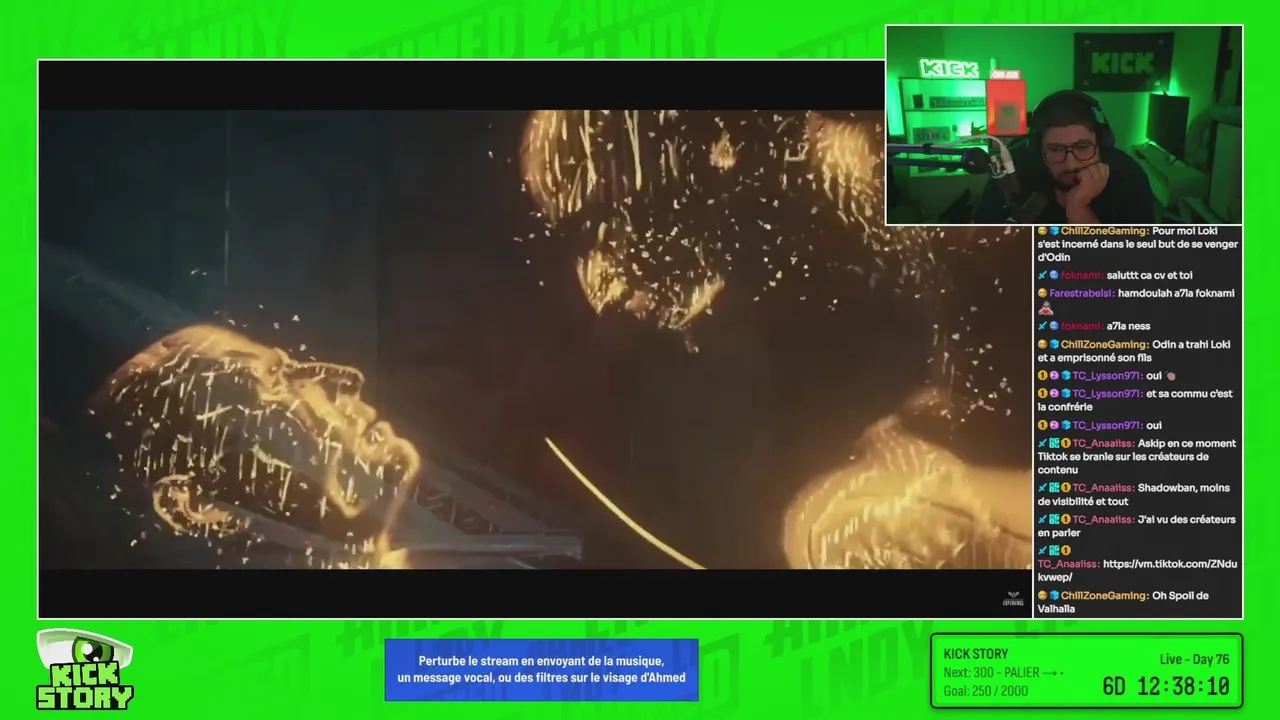
Task: Click the main video showing glowing particle faces
Action: (x=534, y=339)
